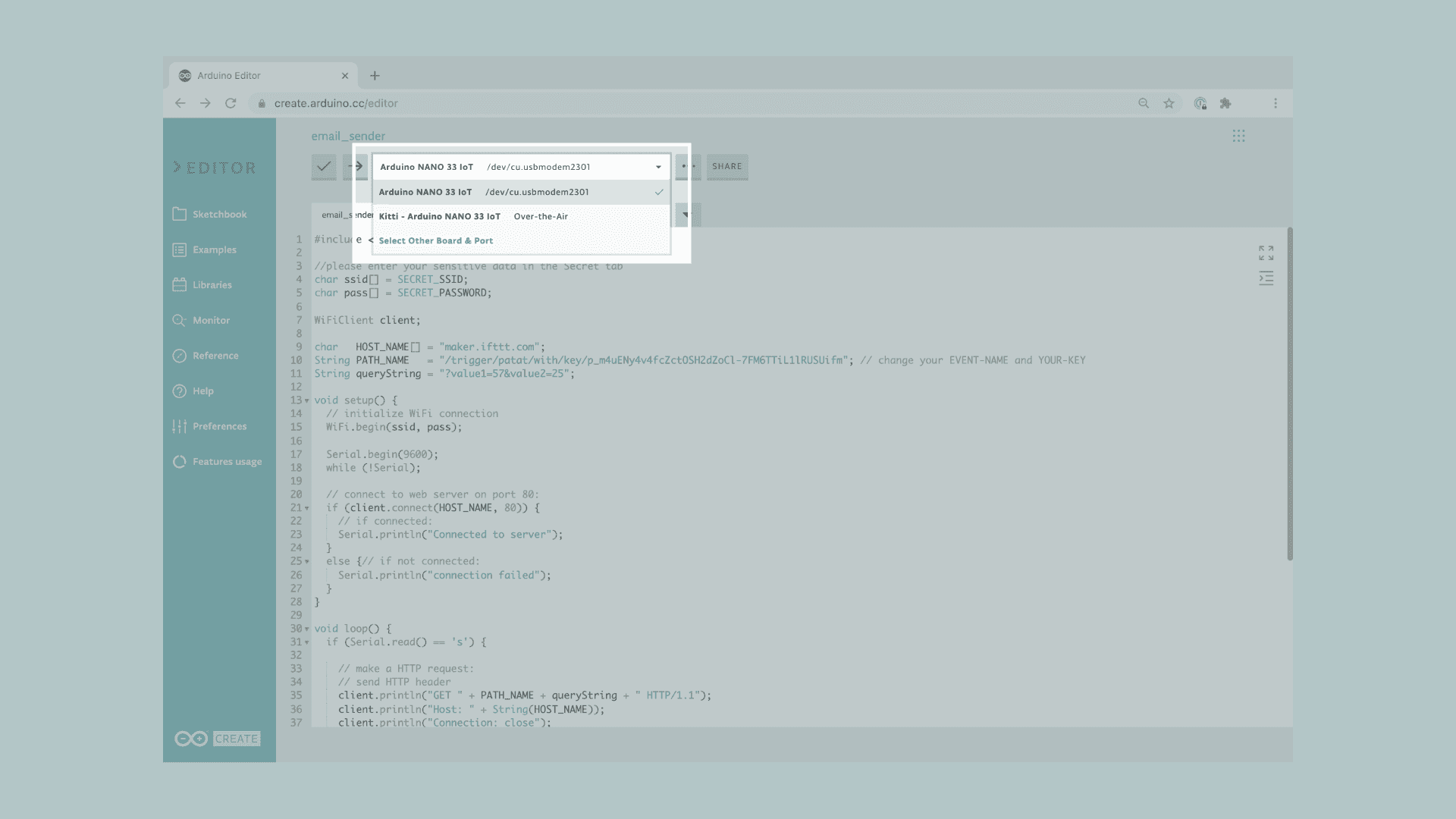Viewport: 1456px width, 819px height.
Task: Click the auto-indent code icon
Action: point(1266,278)
